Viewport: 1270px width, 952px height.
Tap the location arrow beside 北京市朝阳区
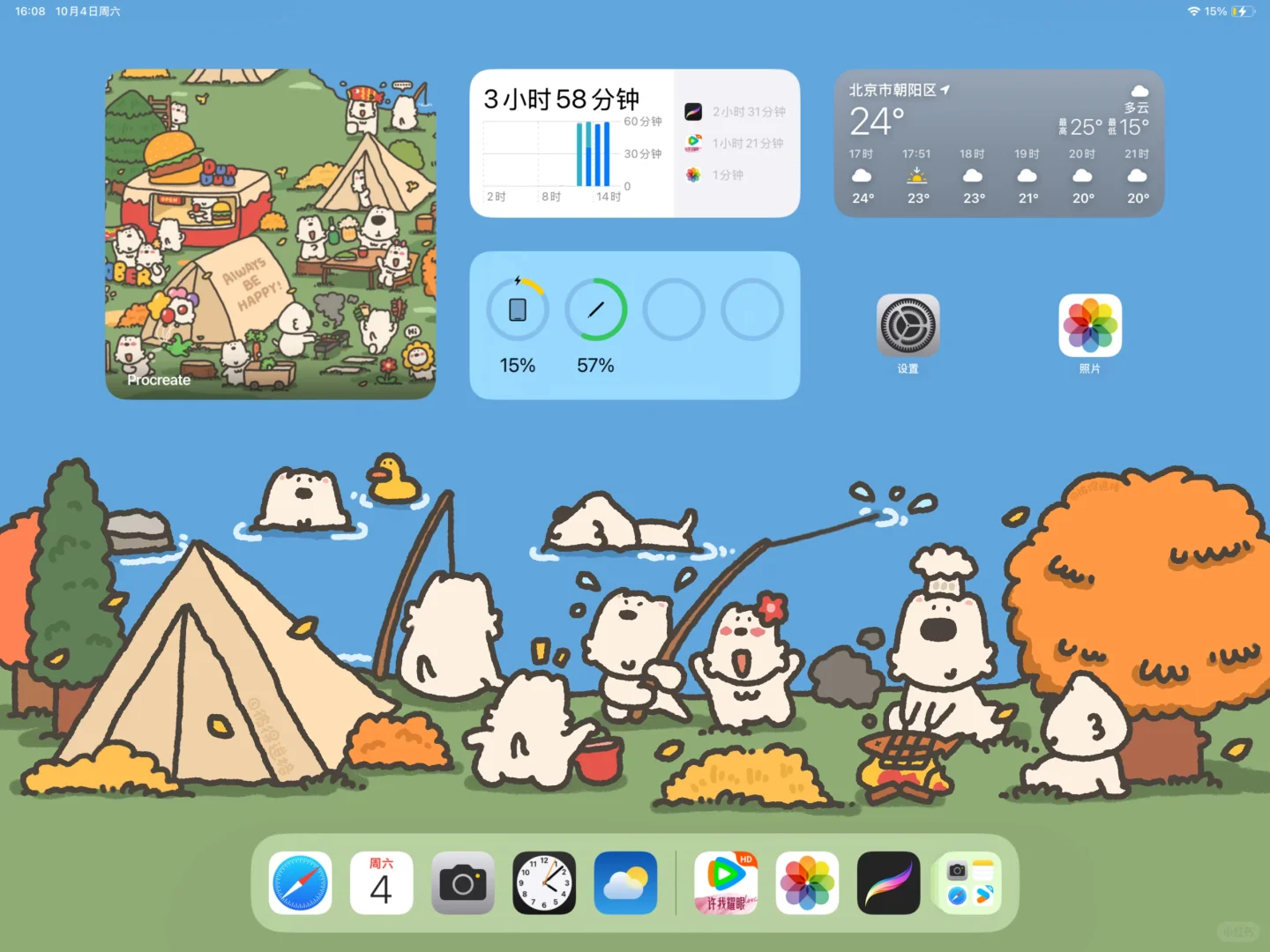945,90
